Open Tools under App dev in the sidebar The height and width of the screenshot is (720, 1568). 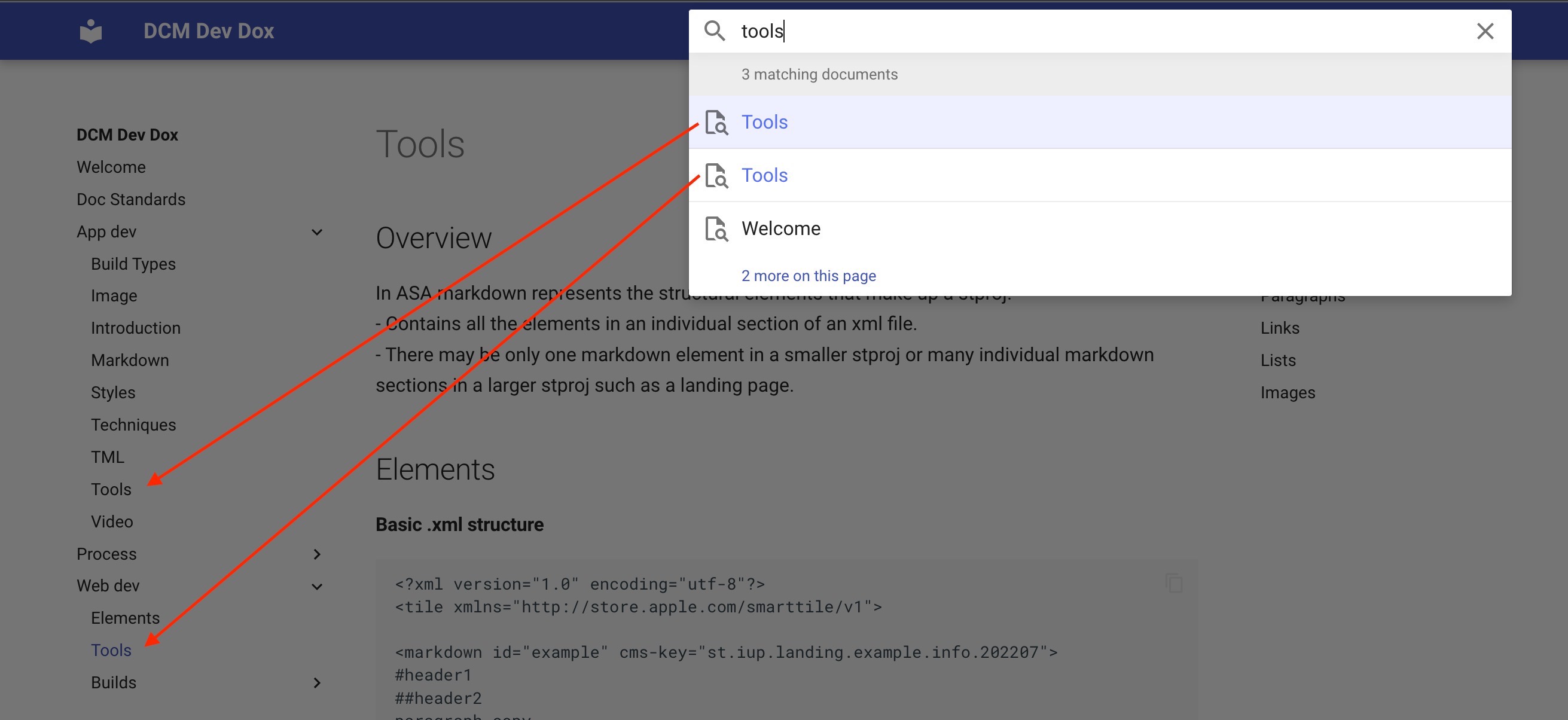click(x=111, y=489)
